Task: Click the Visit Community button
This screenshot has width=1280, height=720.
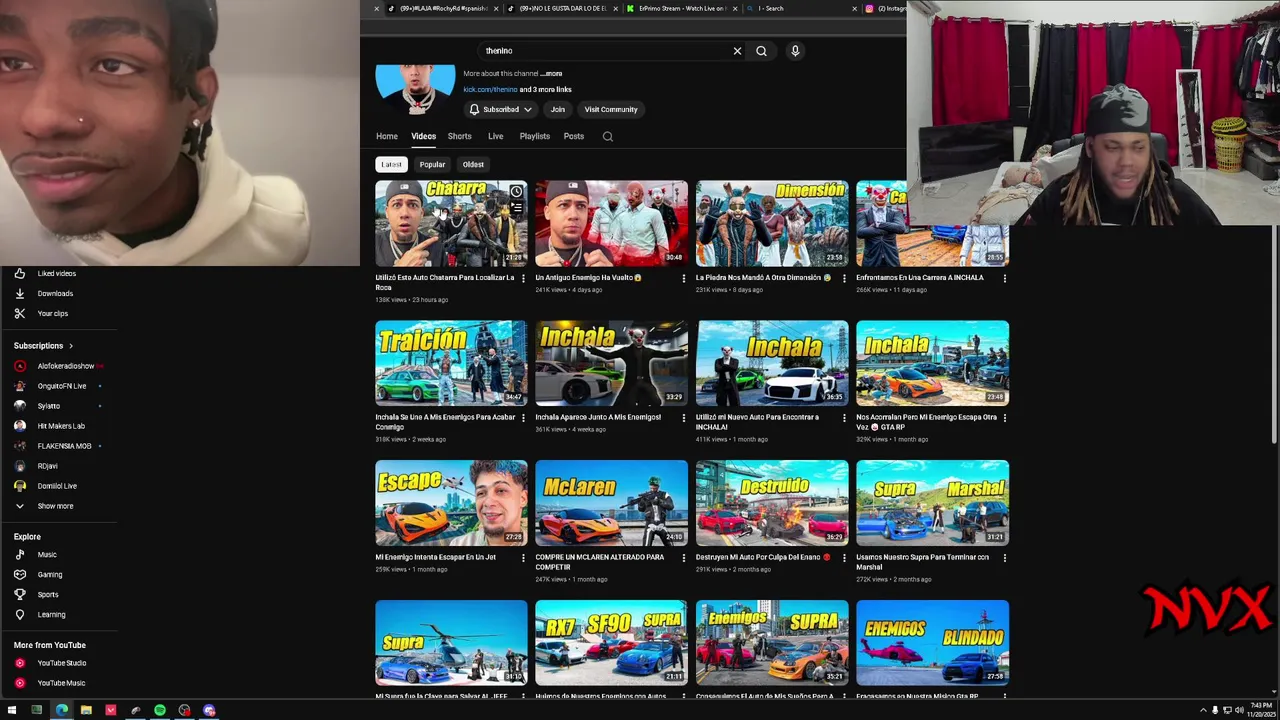Action: click(611, 109)
